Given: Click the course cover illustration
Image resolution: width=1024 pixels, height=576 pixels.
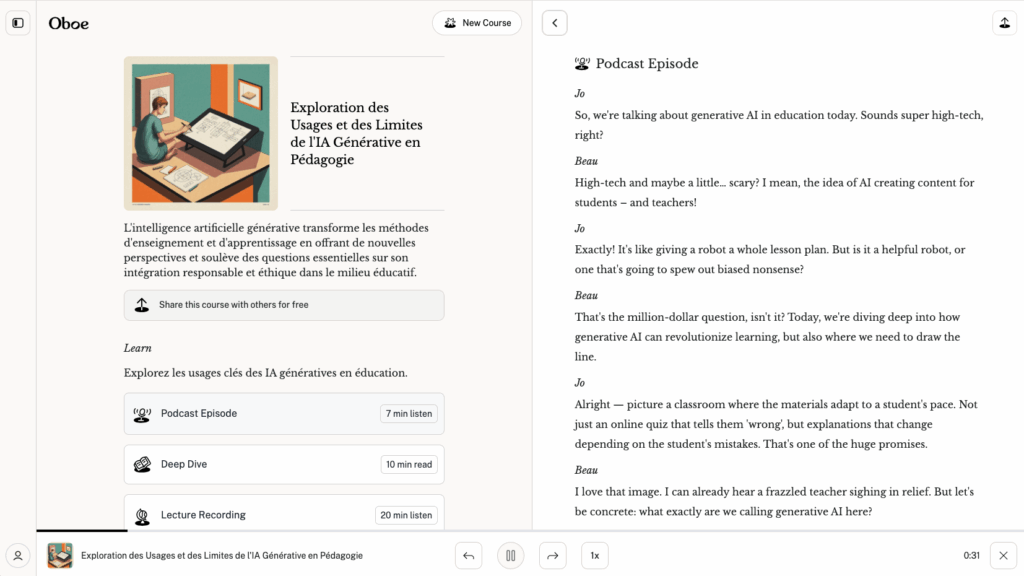Looking at the screenshot, I should tap(201, 133).
